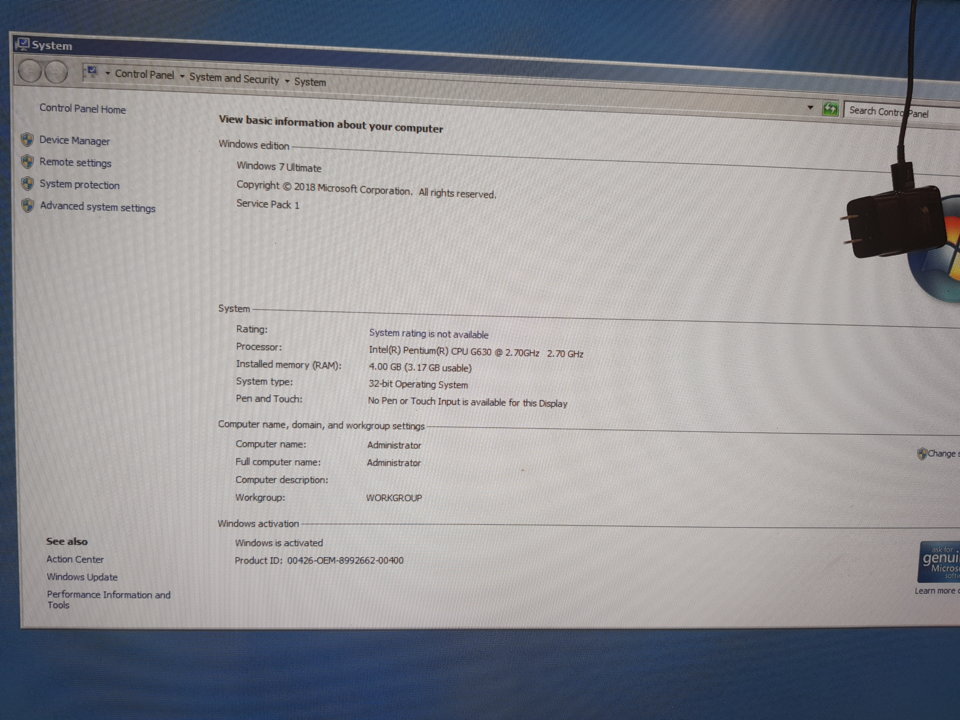Open the Windows Update link
The height and width of the screenshot is (720, 960).
point(82,577)
